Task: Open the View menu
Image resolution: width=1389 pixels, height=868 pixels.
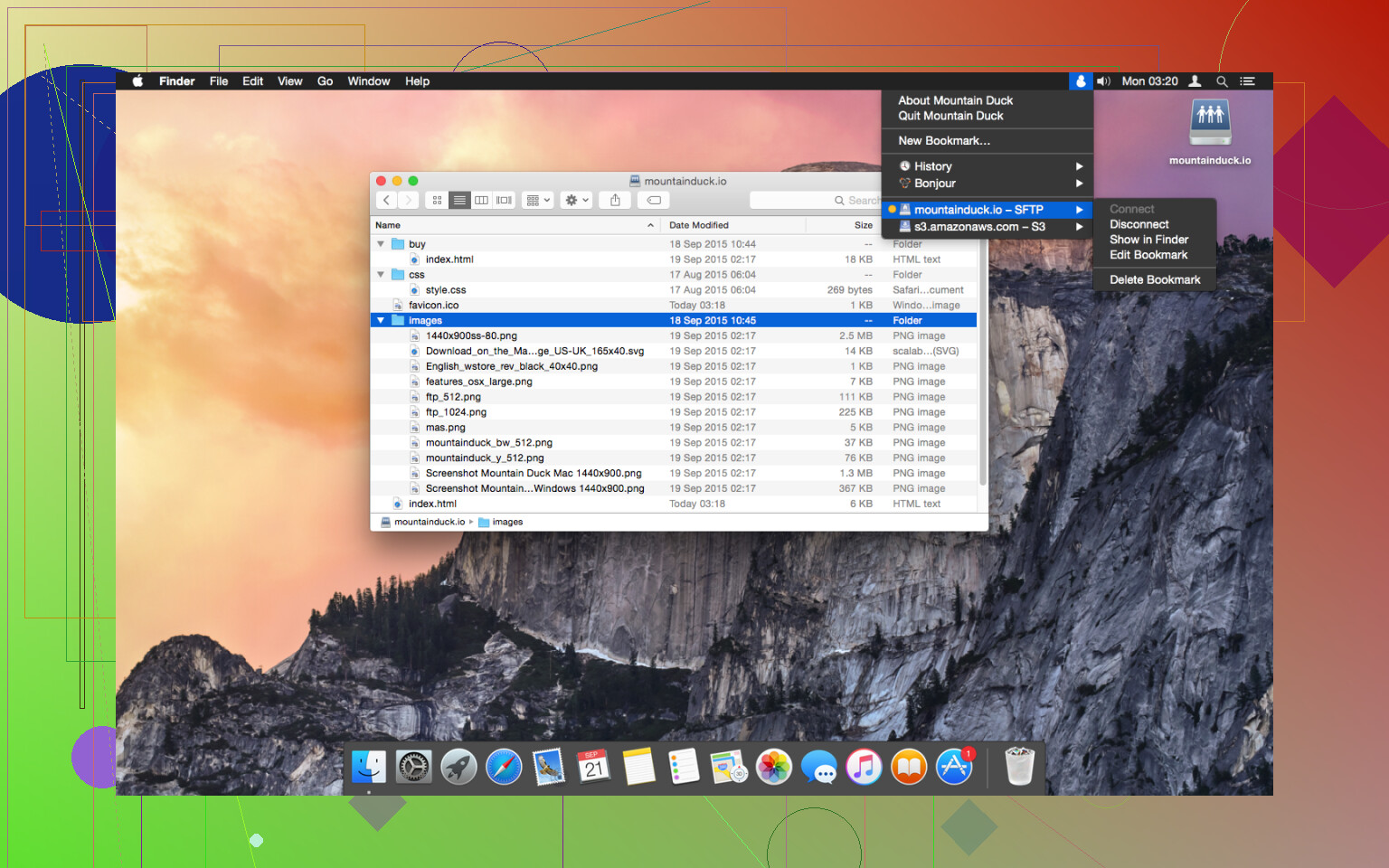Action: (x=290, y=81)
